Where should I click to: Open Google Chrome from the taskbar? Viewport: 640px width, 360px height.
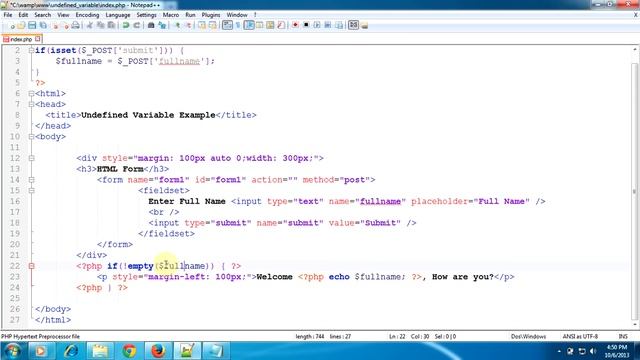(x=129, y=351)
